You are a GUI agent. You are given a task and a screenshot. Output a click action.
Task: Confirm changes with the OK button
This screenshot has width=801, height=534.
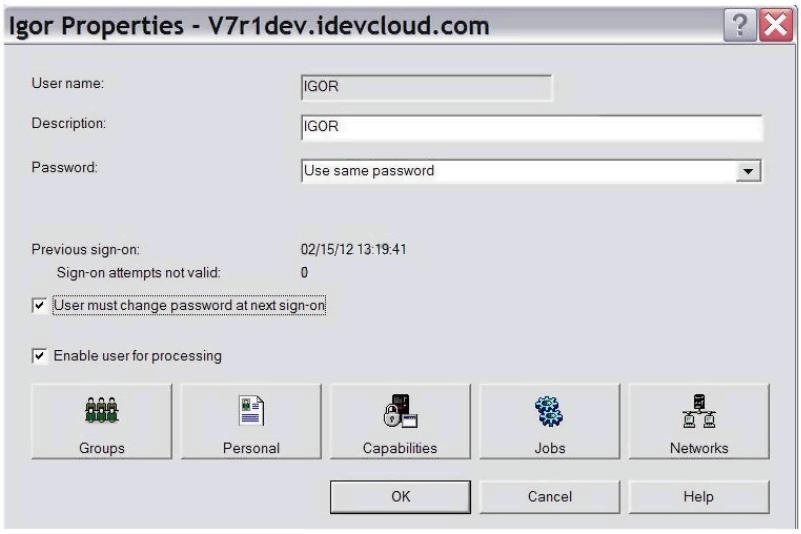pos(400,497)
